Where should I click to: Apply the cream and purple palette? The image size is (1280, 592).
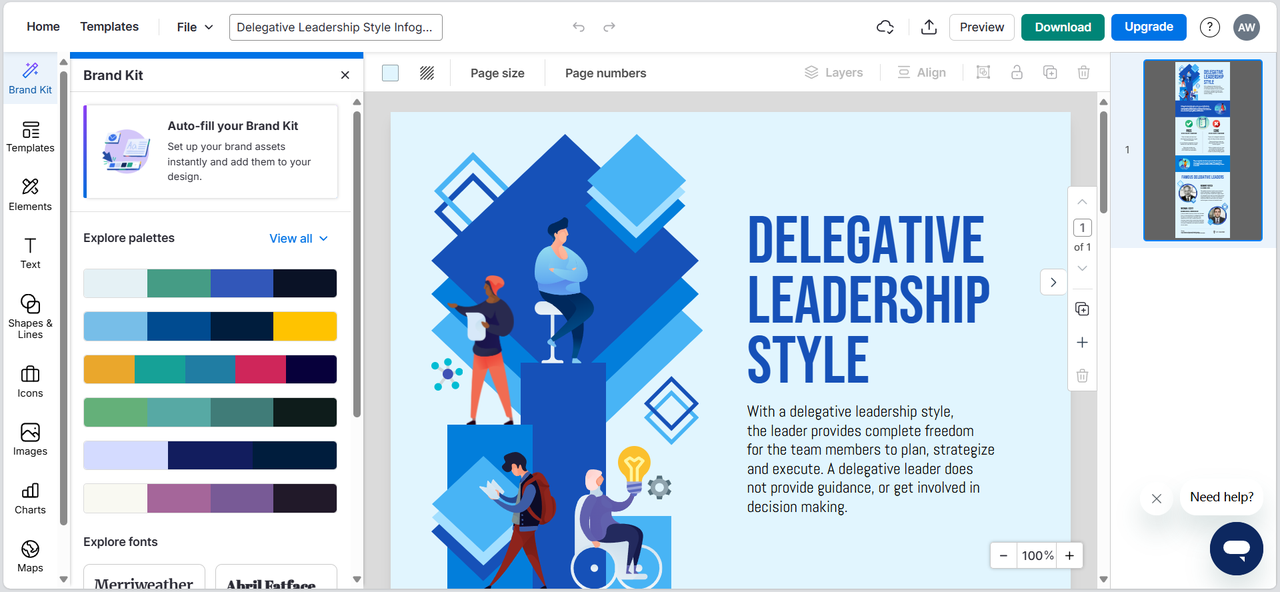pos(210,498)
